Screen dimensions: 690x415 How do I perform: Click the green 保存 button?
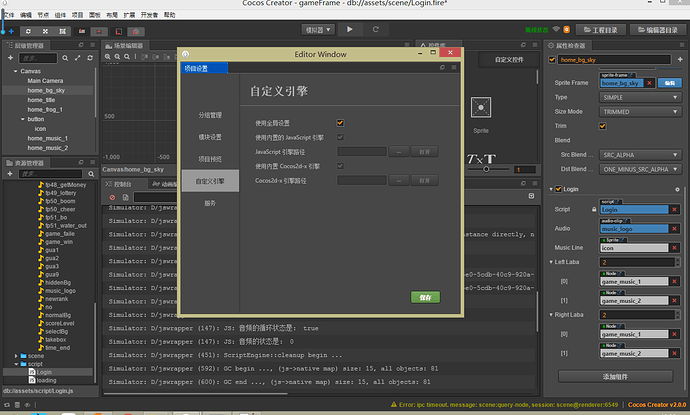[x=425, y=297]
